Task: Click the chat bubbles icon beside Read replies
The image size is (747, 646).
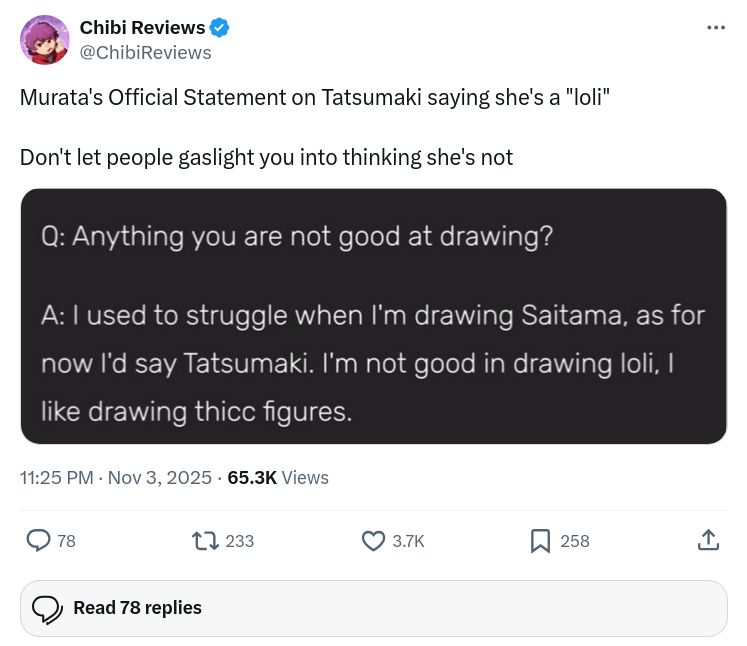Action: (48, 608)
